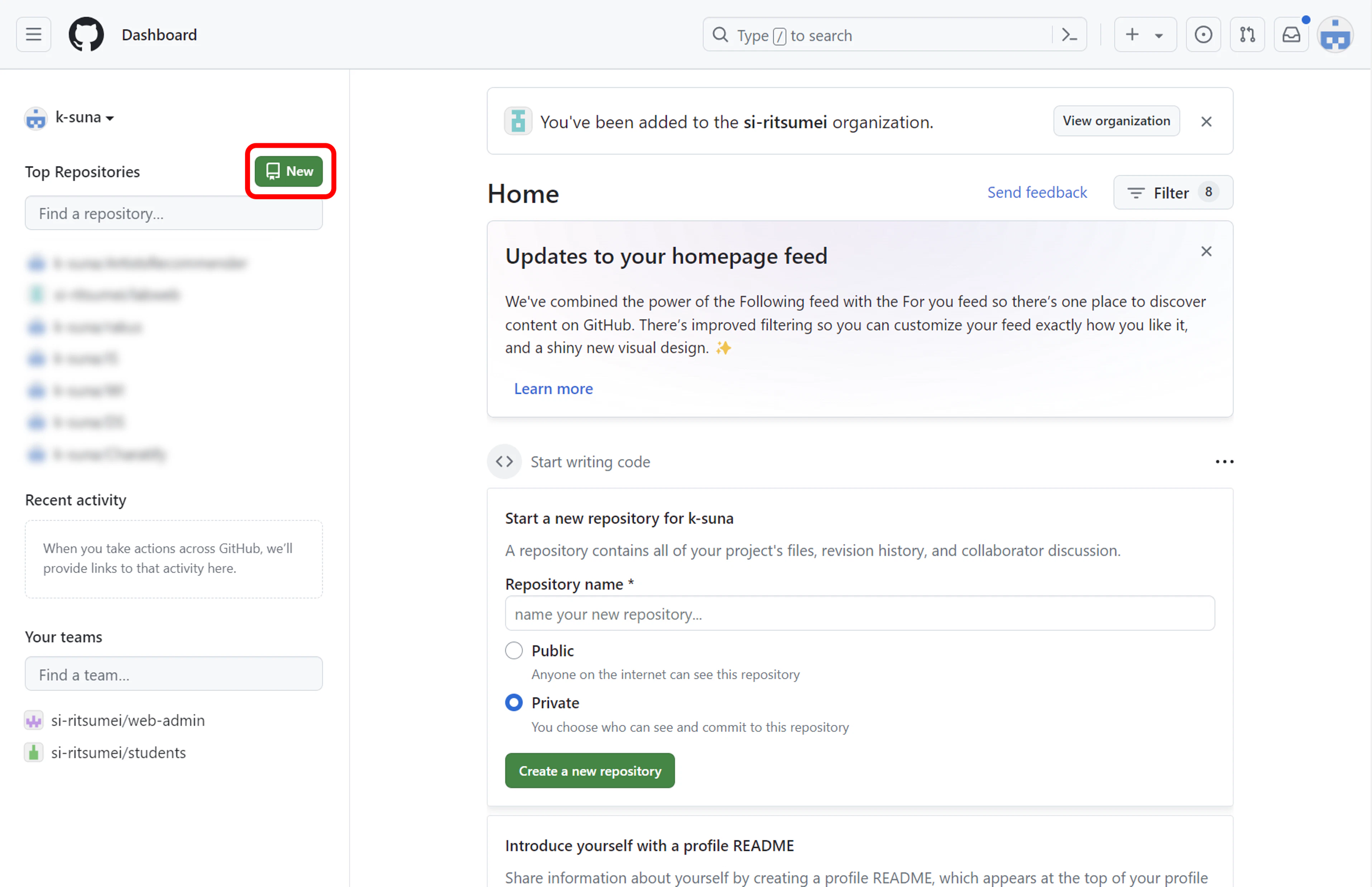This screenshot has width=1372, height=887.
Task: Click Create a new repository button
Action: pyautogui.click(x=590, y=771)
